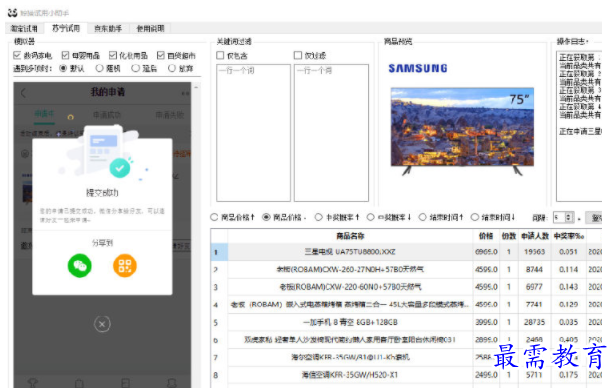Enable the 仅过滤 keyword filter checkbox

pyautogui.click(x=298, y=55)
